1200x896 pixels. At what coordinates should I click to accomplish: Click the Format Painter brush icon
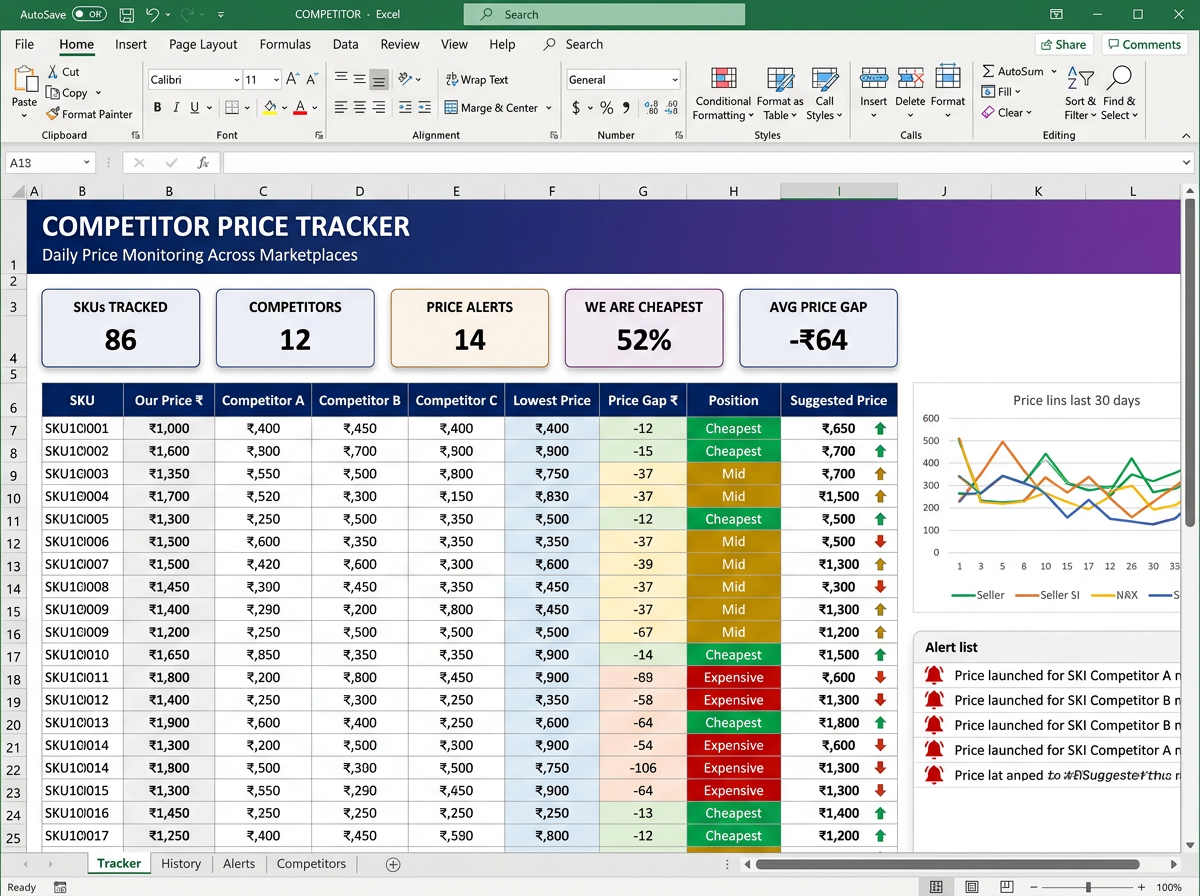point(53,114)
